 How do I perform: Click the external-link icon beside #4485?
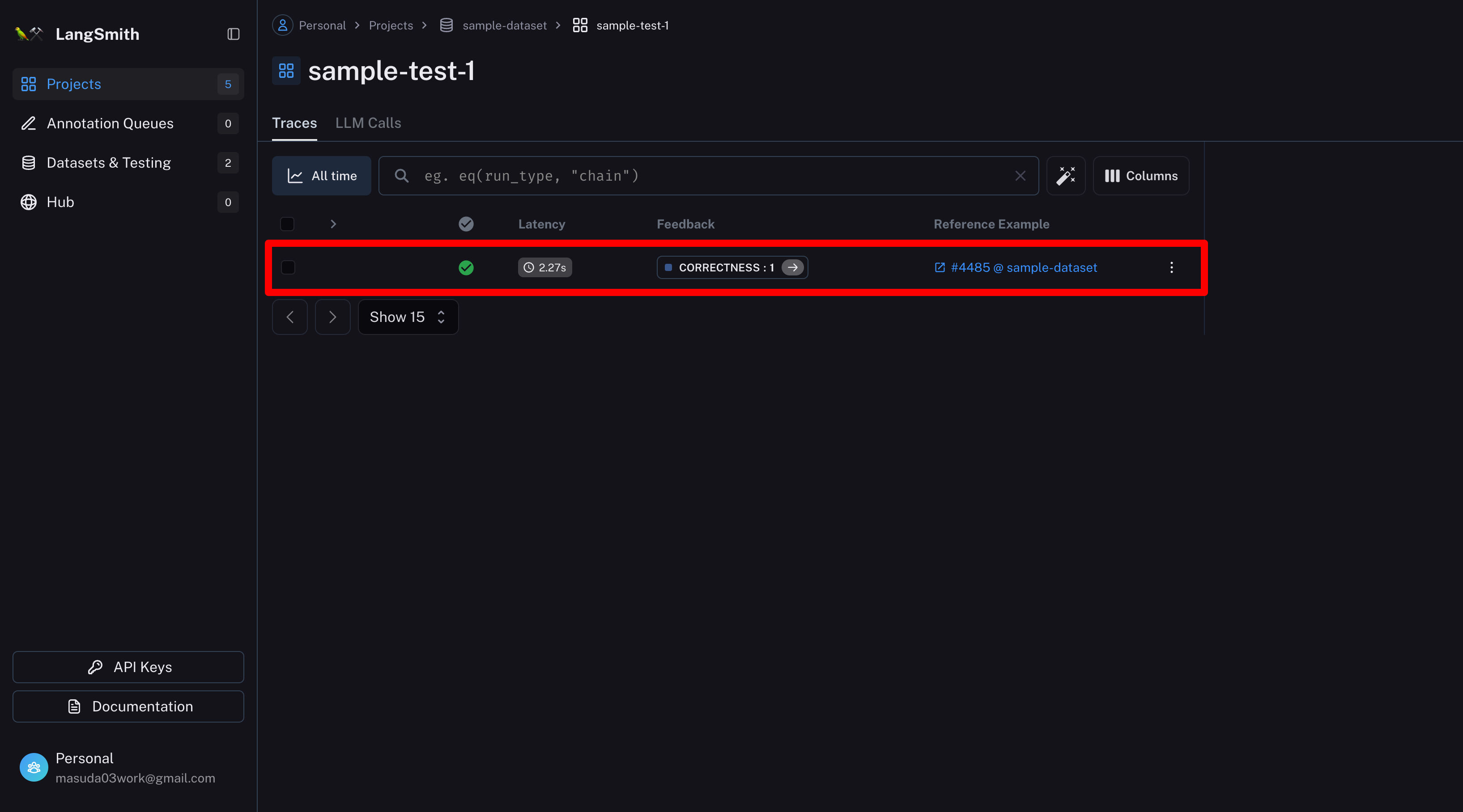(x=940, y=267)
